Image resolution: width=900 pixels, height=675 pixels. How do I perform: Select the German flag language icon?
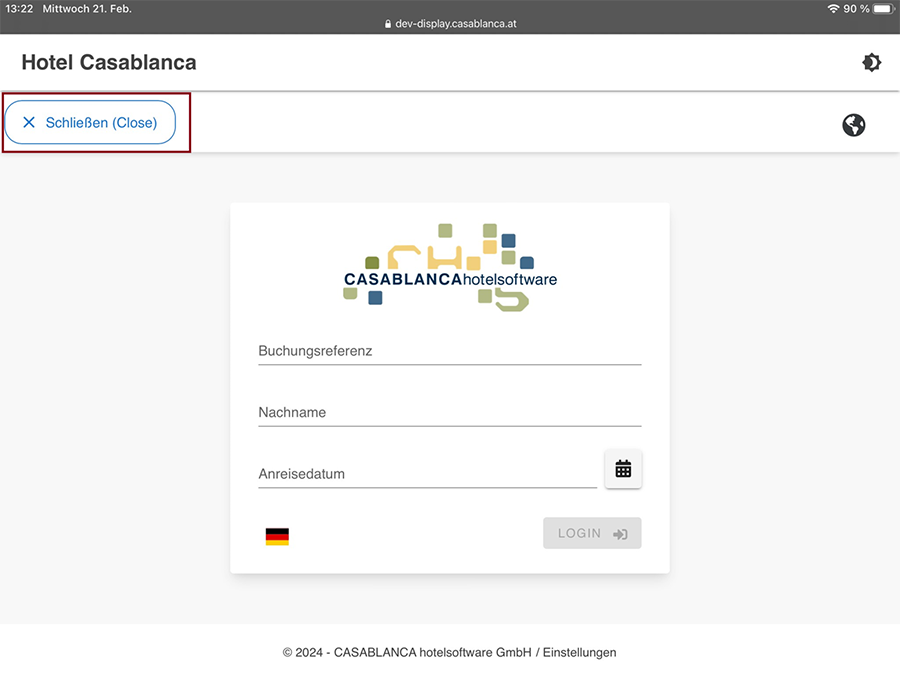277,537
